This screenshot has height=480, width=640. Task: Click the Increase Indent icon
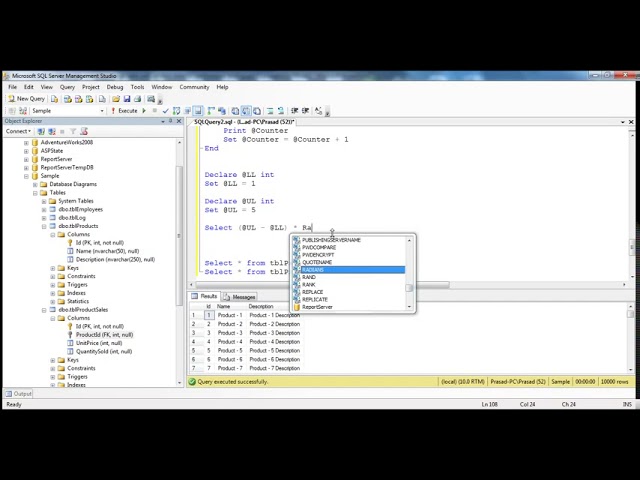[305, 111]
